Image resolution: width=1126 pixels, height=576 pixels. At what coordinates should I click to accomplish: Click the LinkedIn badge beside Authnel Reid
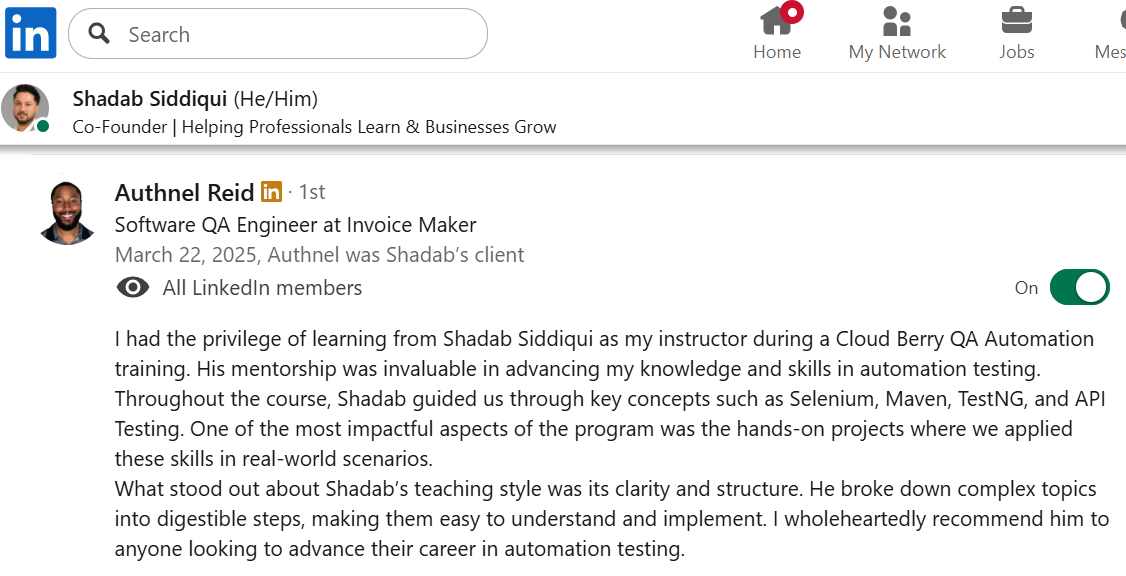coord(271,192)
